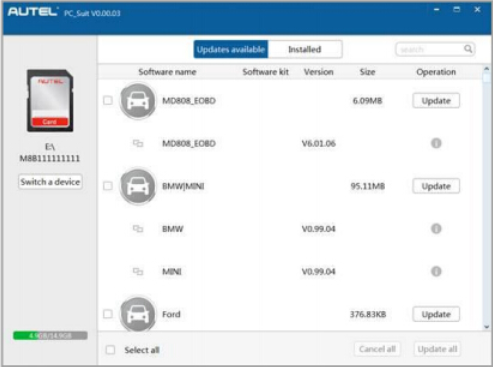Click device serial M8B111111111
This screenshot has height=367, width=493.
click(x=50, y=158)
